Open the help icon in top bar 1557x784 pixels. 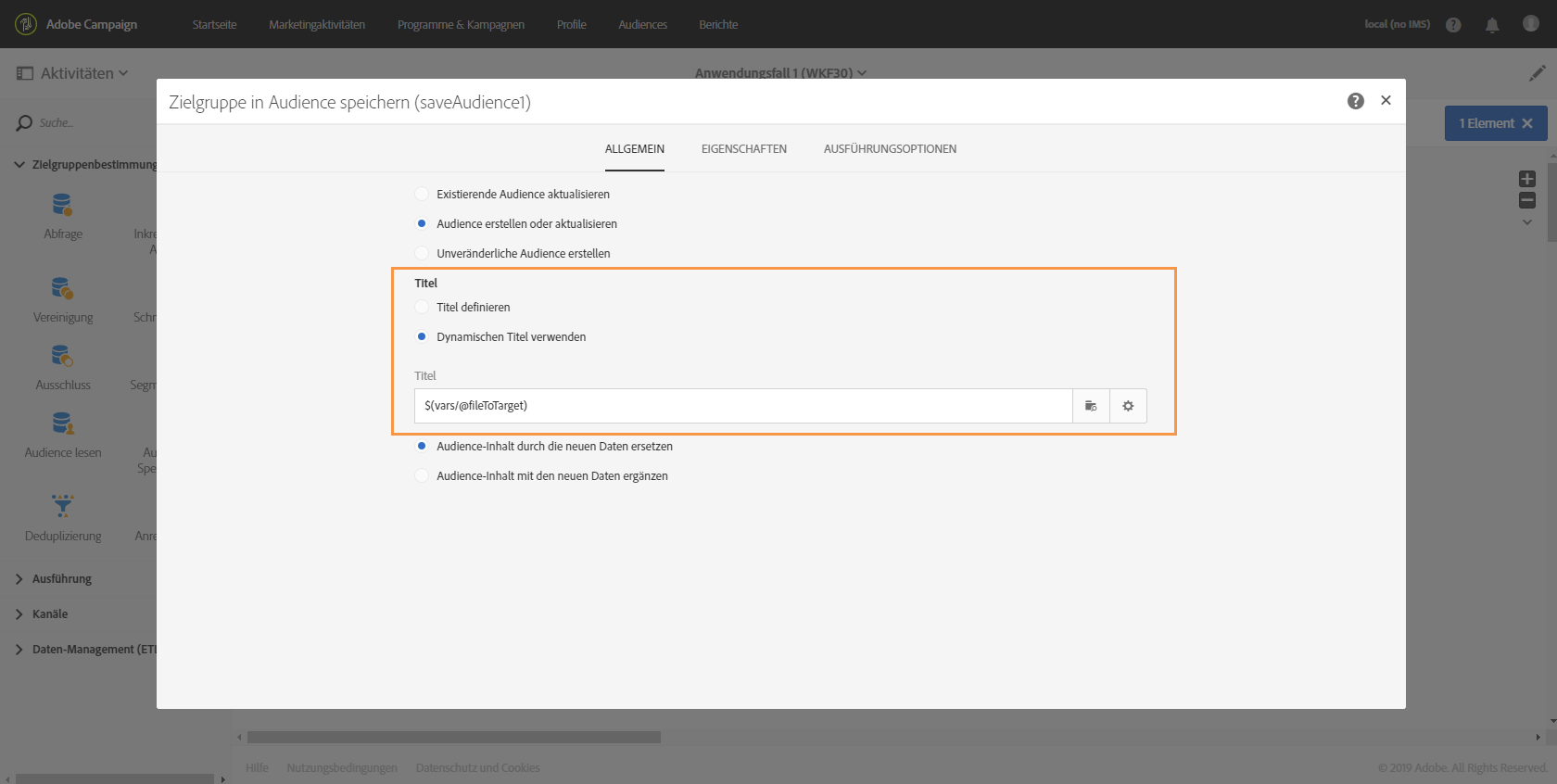tap(1453, 25)
